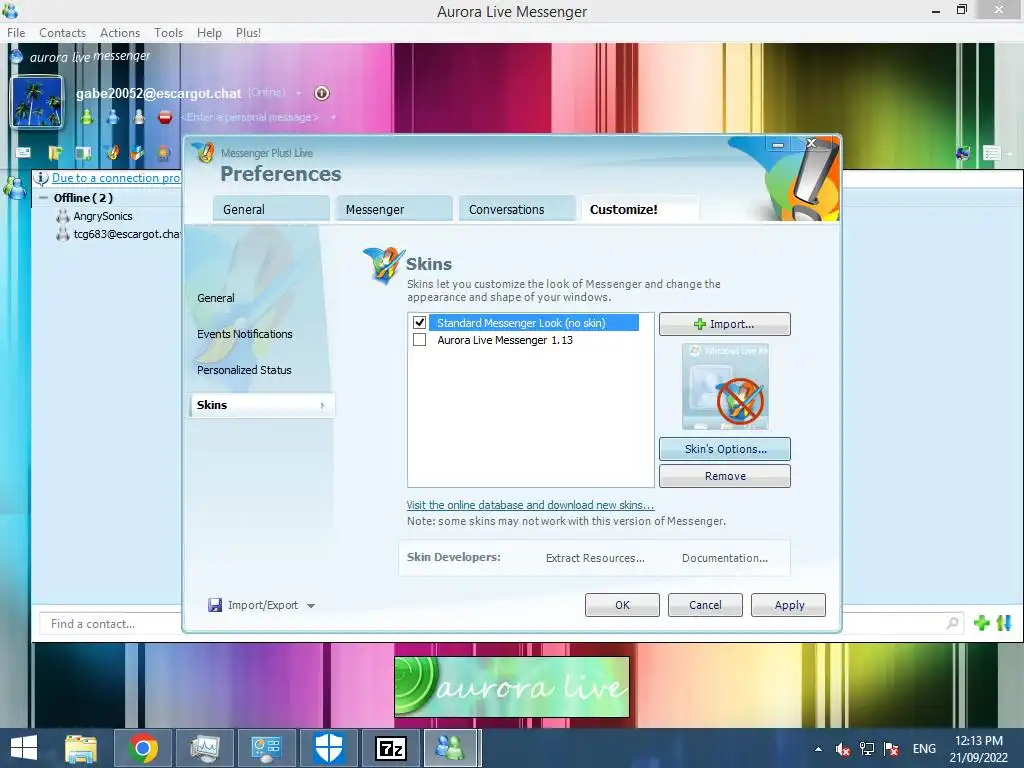
Task: Open the File menu
Action: pos(16,33)
